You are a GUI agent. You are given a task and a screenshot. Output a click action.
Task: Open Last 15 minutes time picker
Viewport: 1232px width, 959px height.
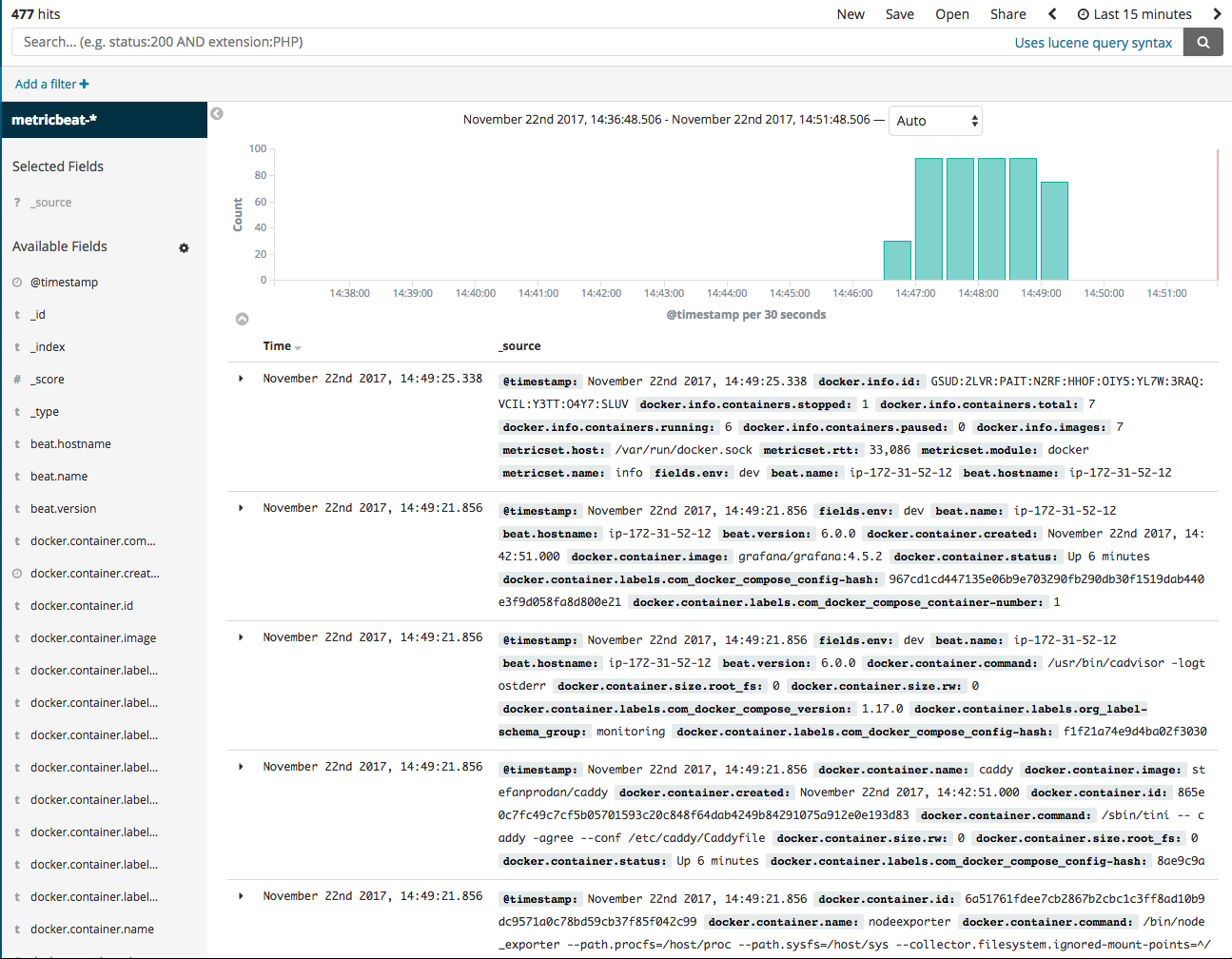[1134, 14]
